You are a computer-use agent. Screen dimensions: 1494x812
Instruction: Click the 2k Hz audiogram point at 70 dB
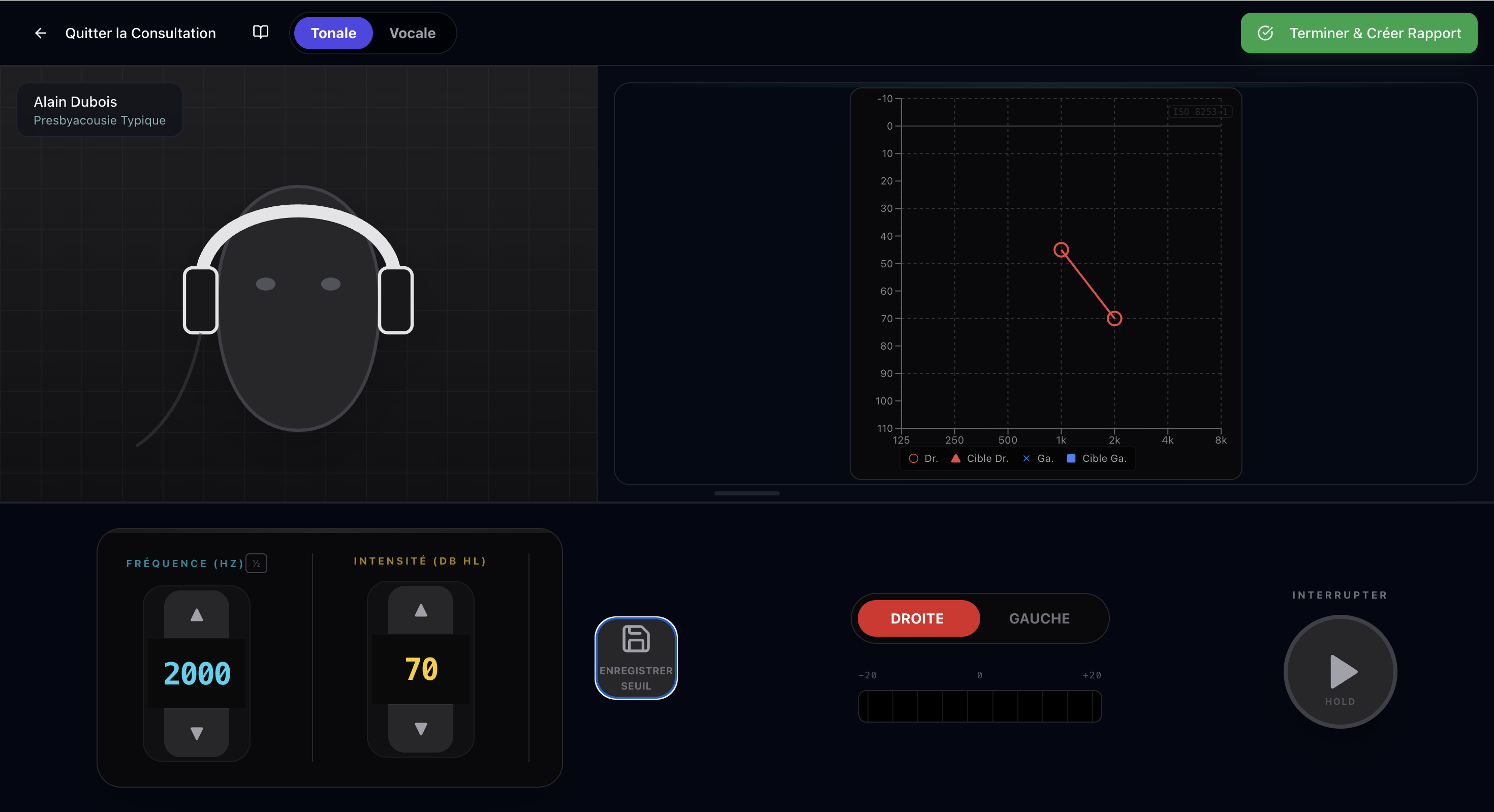click(1114, 319)
